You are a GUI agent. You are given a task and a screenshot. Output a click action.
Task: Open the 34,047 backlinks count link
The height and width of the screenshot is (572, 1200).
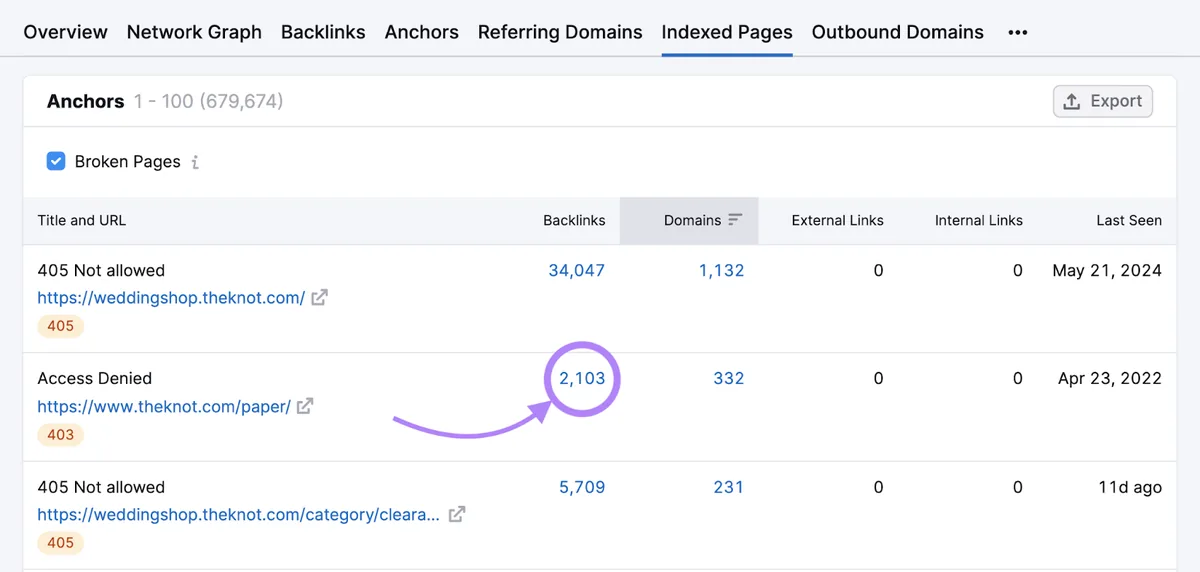point(577,270)
